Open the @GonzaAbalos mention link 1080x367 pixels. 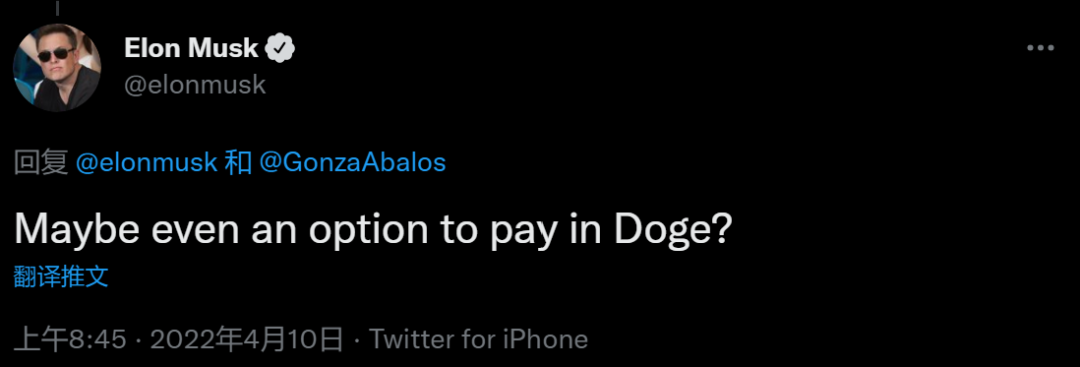(x=352, y=162)
